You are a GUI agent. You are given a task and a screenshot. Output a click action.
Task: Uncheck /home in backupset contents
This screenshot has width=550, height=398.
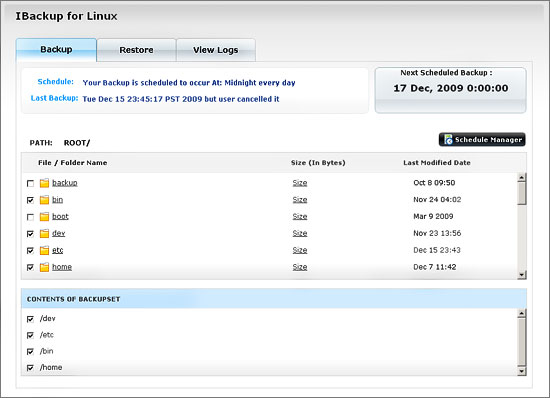(31, 368)
